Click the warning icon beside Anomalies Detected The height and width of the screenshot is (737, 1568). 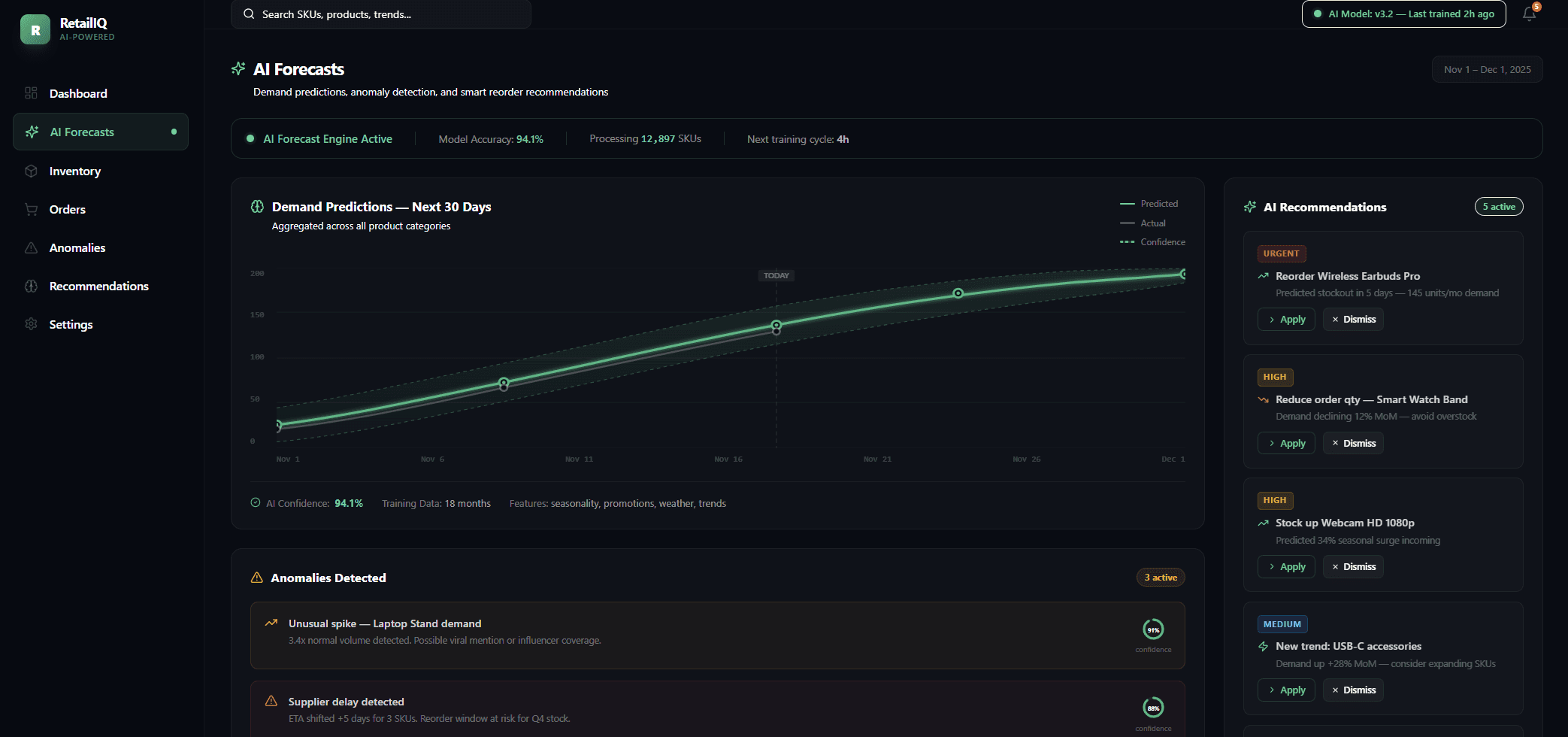tap(257, 578)
